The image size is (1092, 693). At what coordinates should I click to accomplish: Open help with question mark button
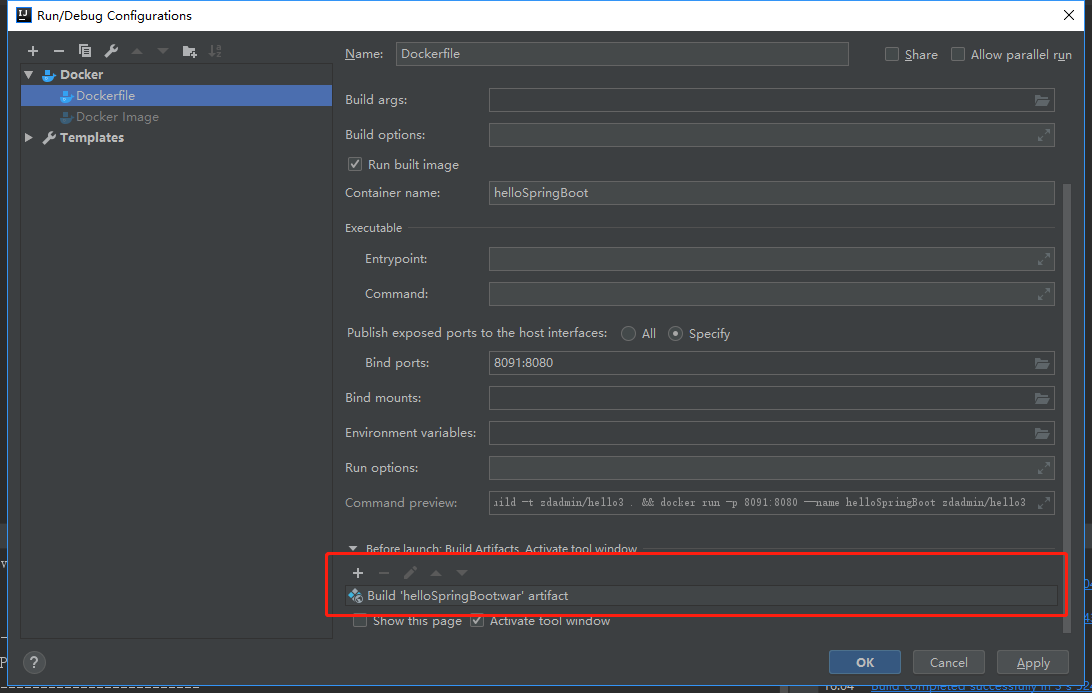(x=34, y=662)
